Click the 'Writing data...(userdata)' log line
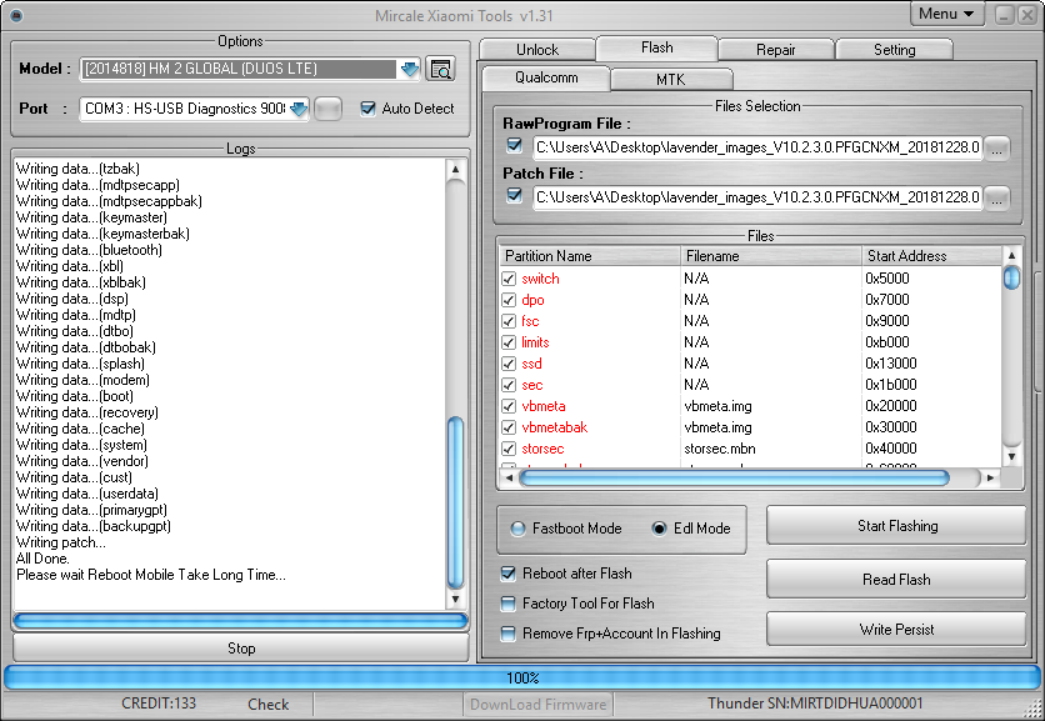Viewport: 1045px width, 721px height. [87, 494]
